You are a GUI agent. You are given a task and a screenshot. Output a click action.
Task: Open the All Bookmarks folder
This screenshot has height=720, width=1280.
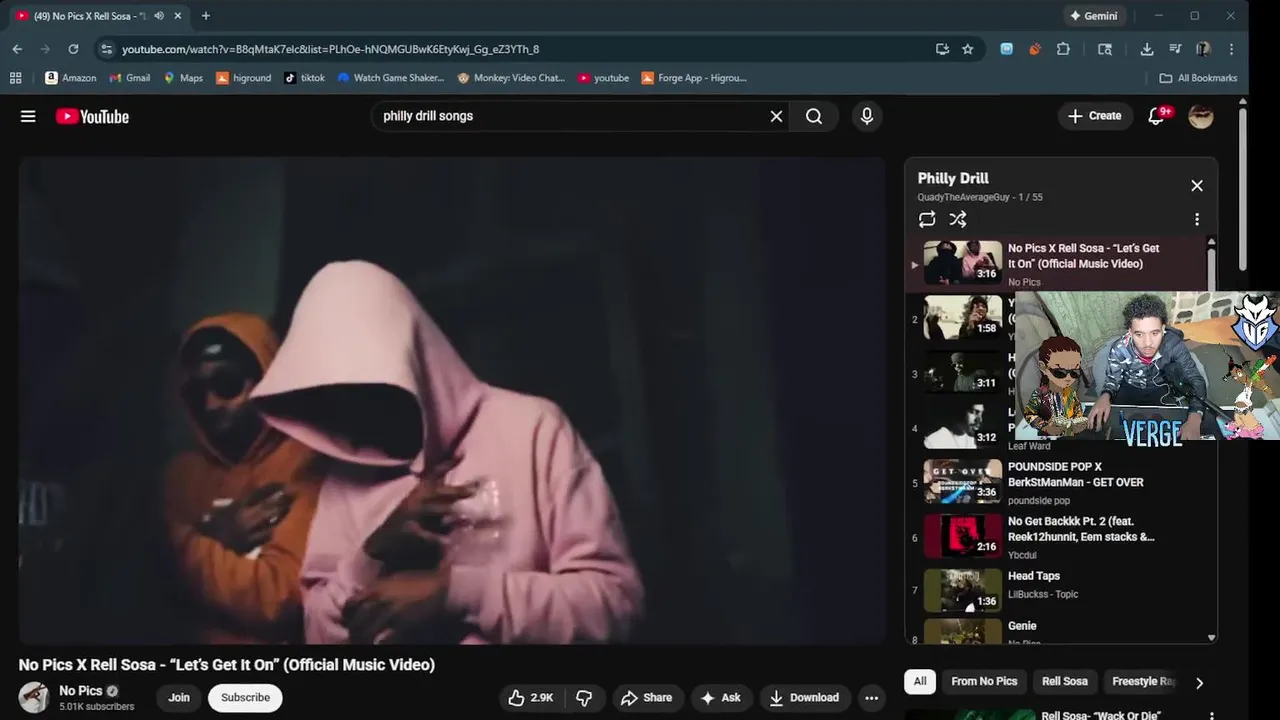(x=1198, y=78)
